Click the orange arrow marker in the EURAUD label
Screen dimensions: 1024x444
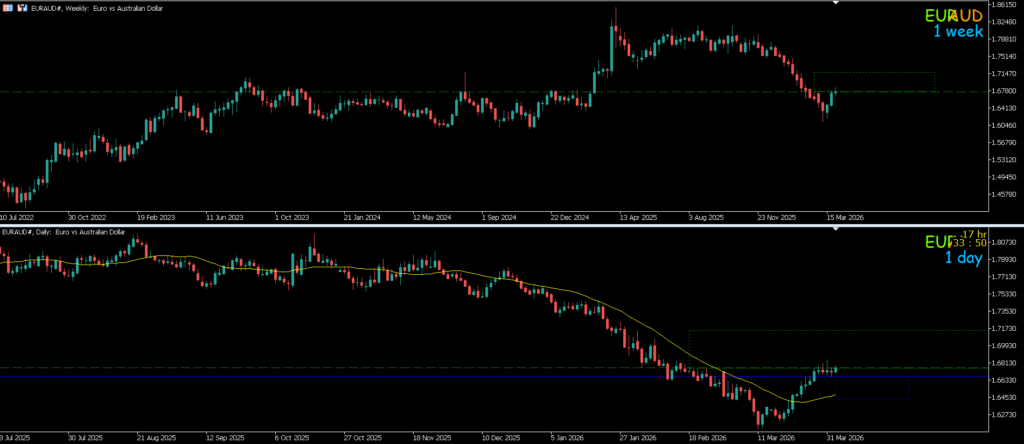tap(954, 16)
